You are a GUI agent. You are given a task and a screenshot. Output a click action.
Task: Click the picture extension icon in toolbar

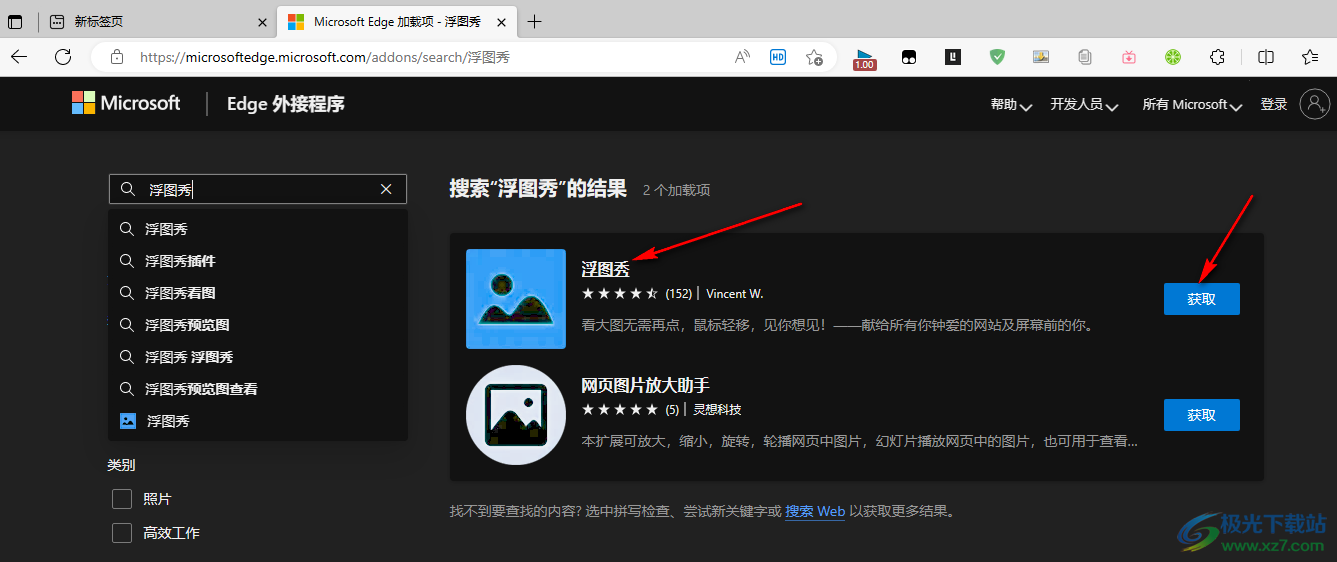(x=1041, y=57)
